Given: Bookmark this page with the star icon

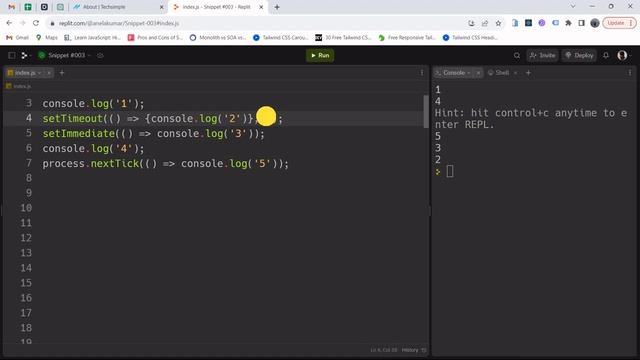Looking at the screenshot, I should 498,23.
